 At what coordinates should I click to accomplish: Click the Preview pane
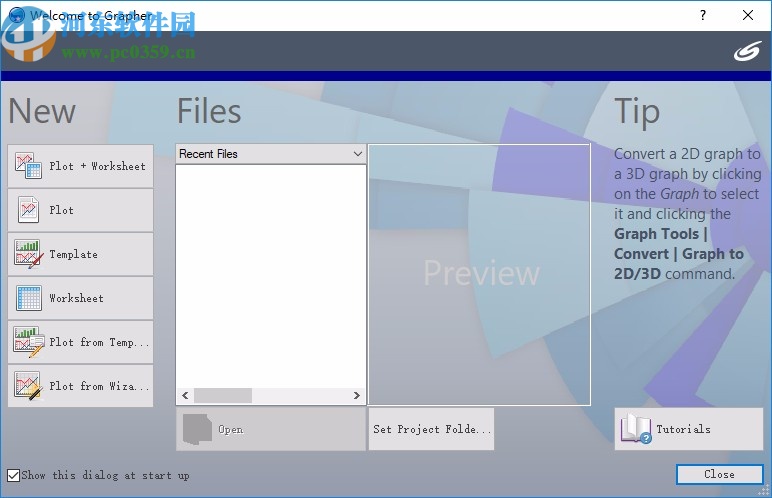(479, 275)
